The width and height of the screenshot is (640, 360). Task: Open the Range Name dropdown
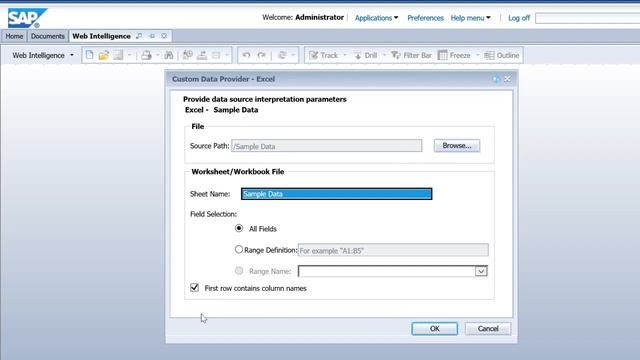pyautogui.click(x=481, y=271)
